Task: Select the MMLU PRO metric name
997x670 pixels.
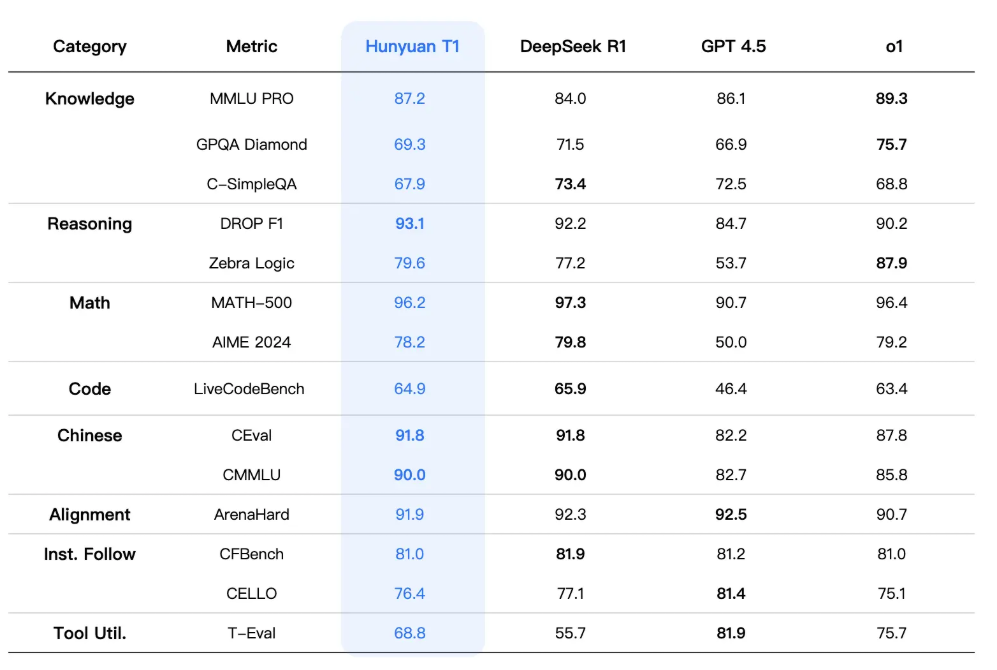Action: pyautogui.click(x=252, y=99)
